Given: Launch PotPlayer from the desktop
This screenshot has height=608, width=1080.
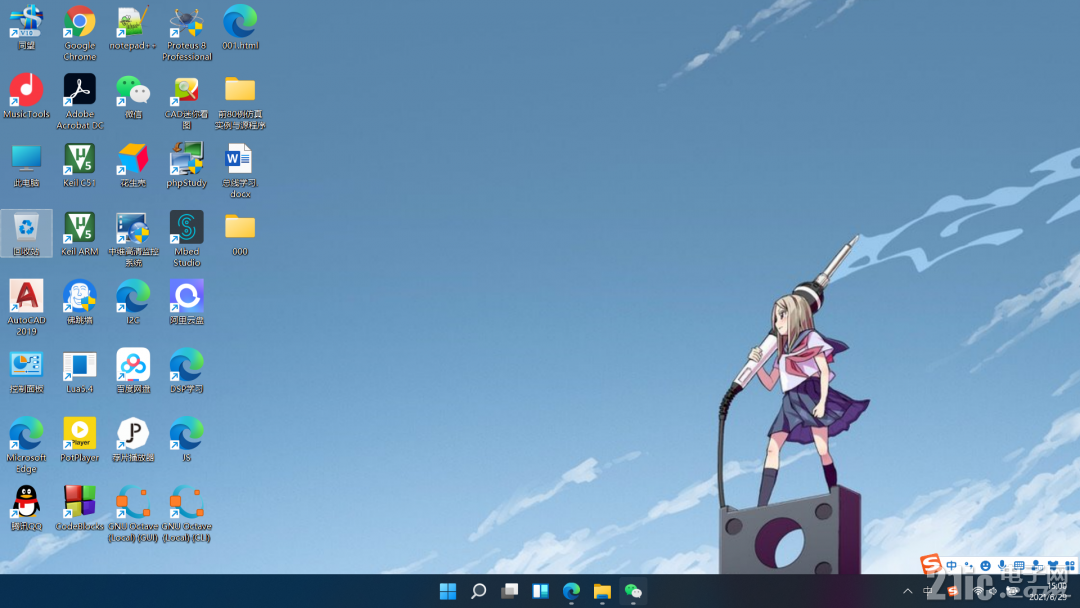Looking at the screenshot, I should point(80,439).
